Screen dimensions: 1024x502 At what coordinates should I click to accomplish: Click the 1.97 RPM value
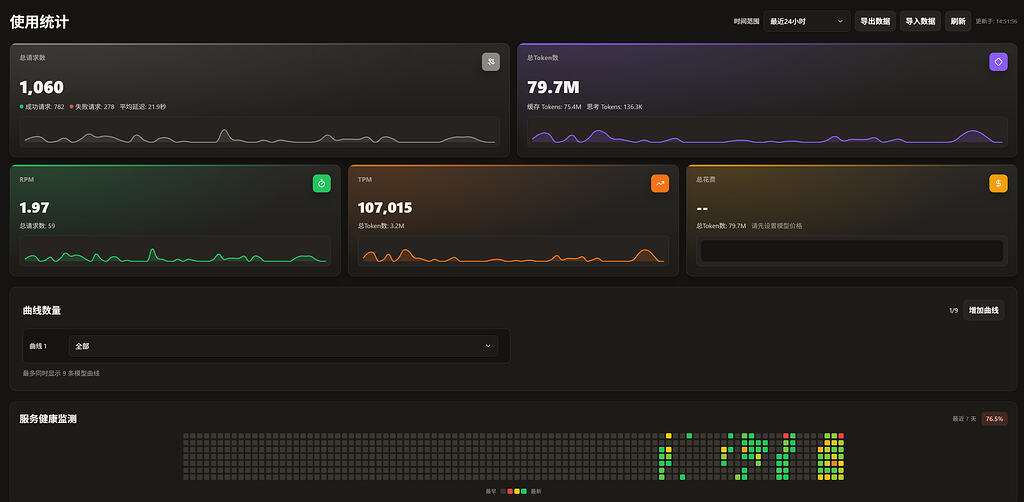(35, 208)
